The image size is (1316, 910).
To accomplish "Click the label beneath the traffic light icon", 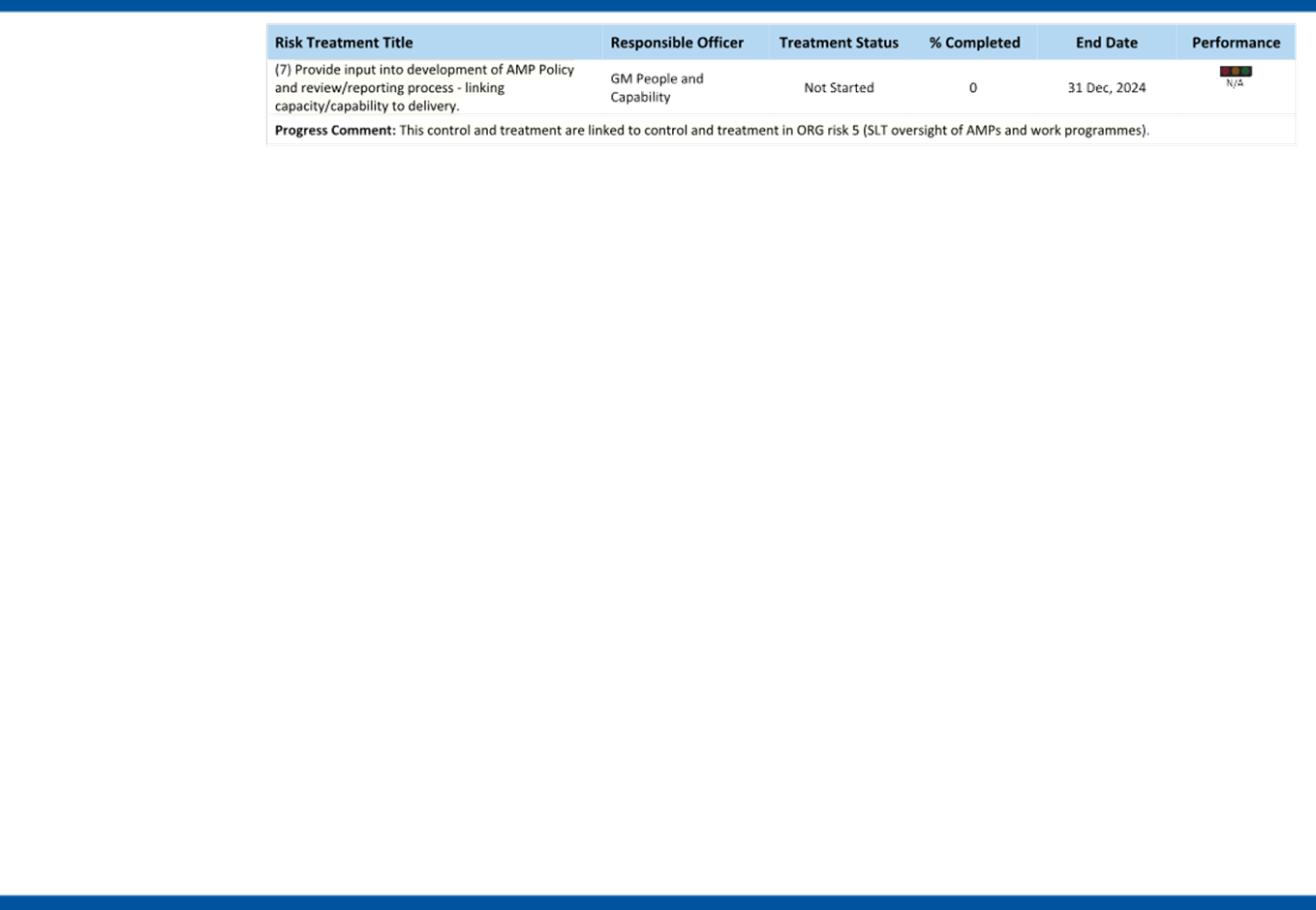I will coord(1235,84).
